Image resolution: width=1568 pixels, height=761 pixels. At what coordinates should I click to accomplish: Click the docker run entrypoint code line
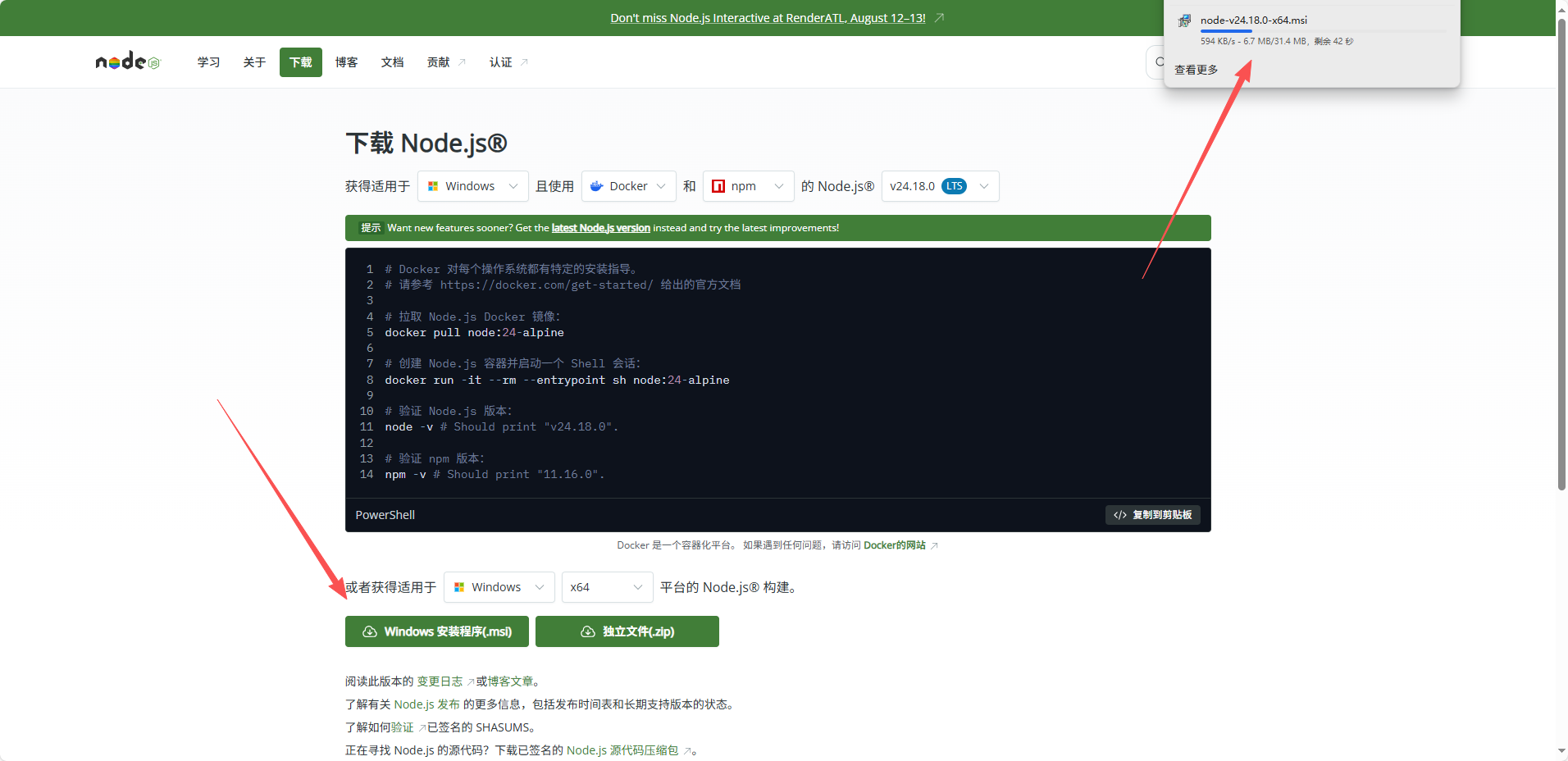(557, 380)
